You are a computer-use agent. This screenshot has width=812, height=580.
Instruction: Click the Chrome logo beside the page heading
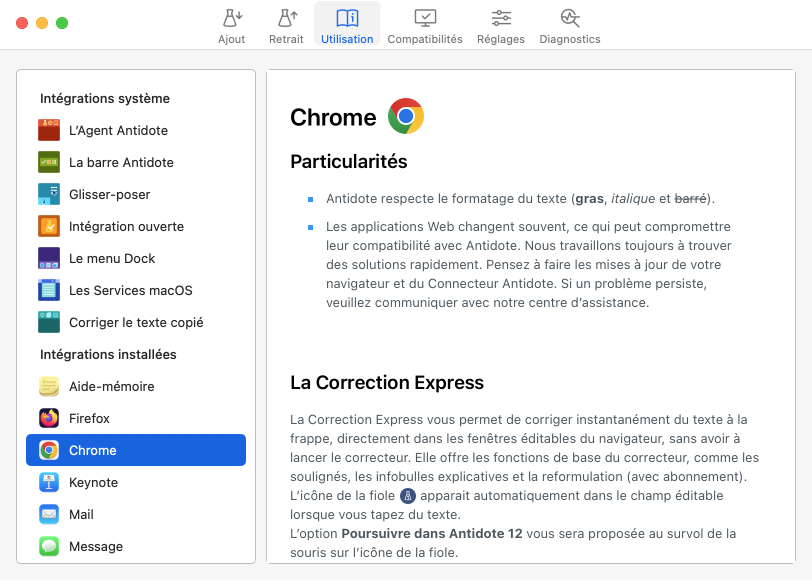tap(406, 115)
